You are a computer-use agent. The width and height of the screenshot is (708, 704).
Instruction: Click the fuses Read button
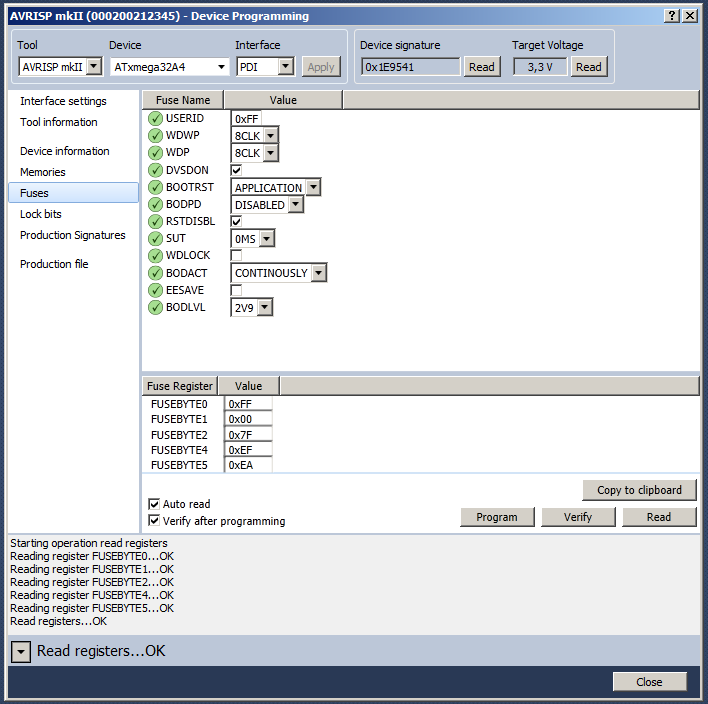(659, 517)
